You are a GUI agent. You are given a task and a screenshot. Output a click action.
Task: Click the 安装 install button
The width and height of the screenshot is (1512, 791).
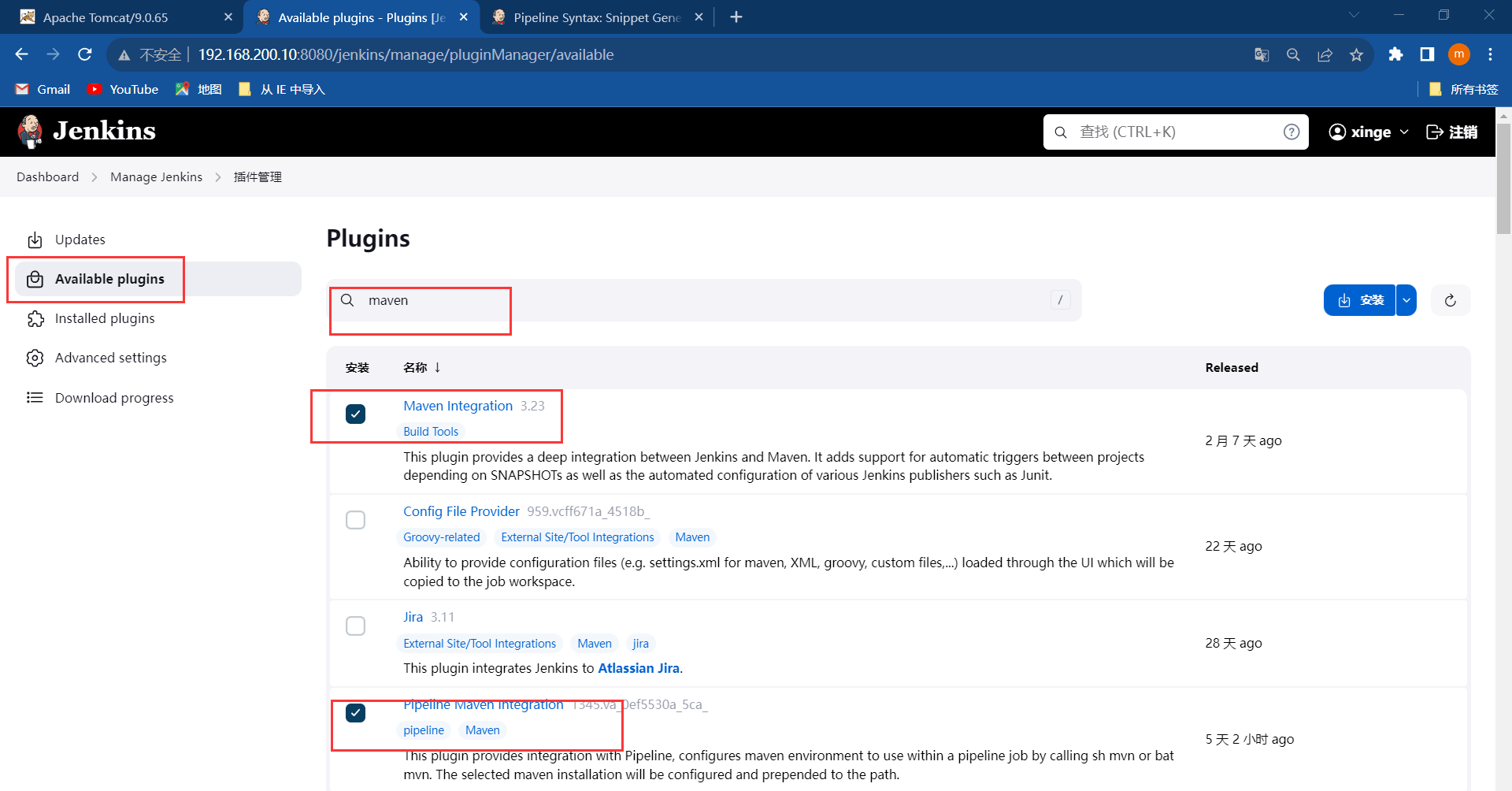point(1360,300)
